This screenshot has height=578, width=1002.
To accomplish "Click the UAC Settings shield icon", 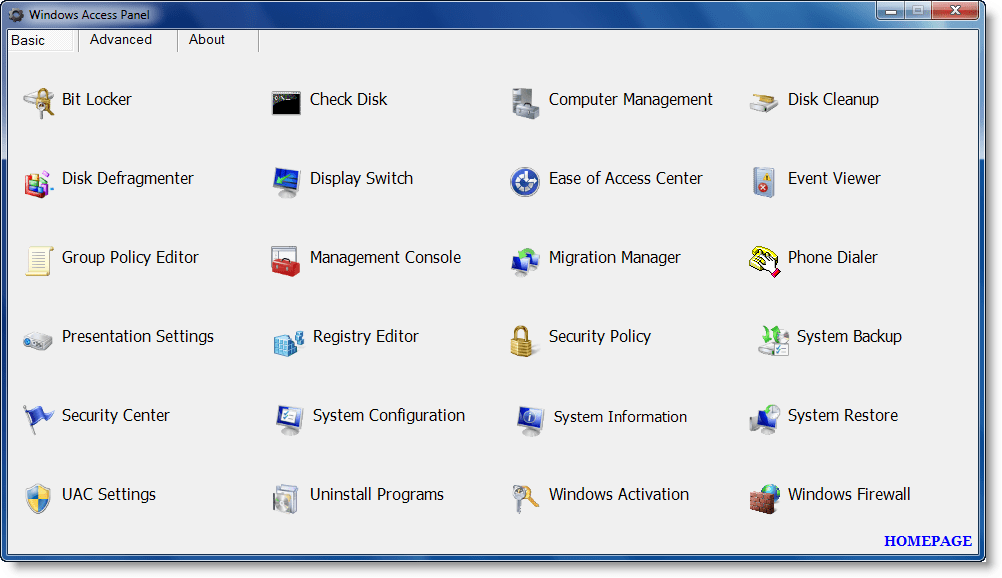I will coord(38,497).
